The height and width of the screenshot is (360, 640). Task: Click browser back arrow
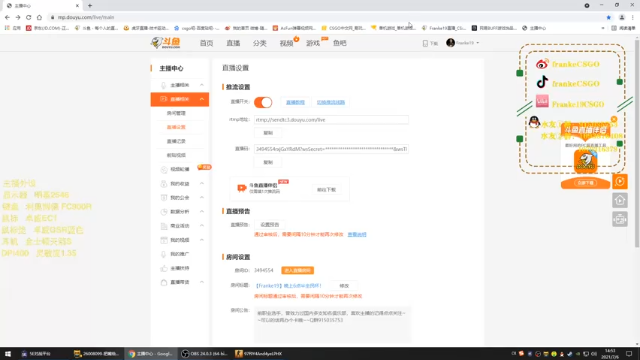tap(7, 17)
